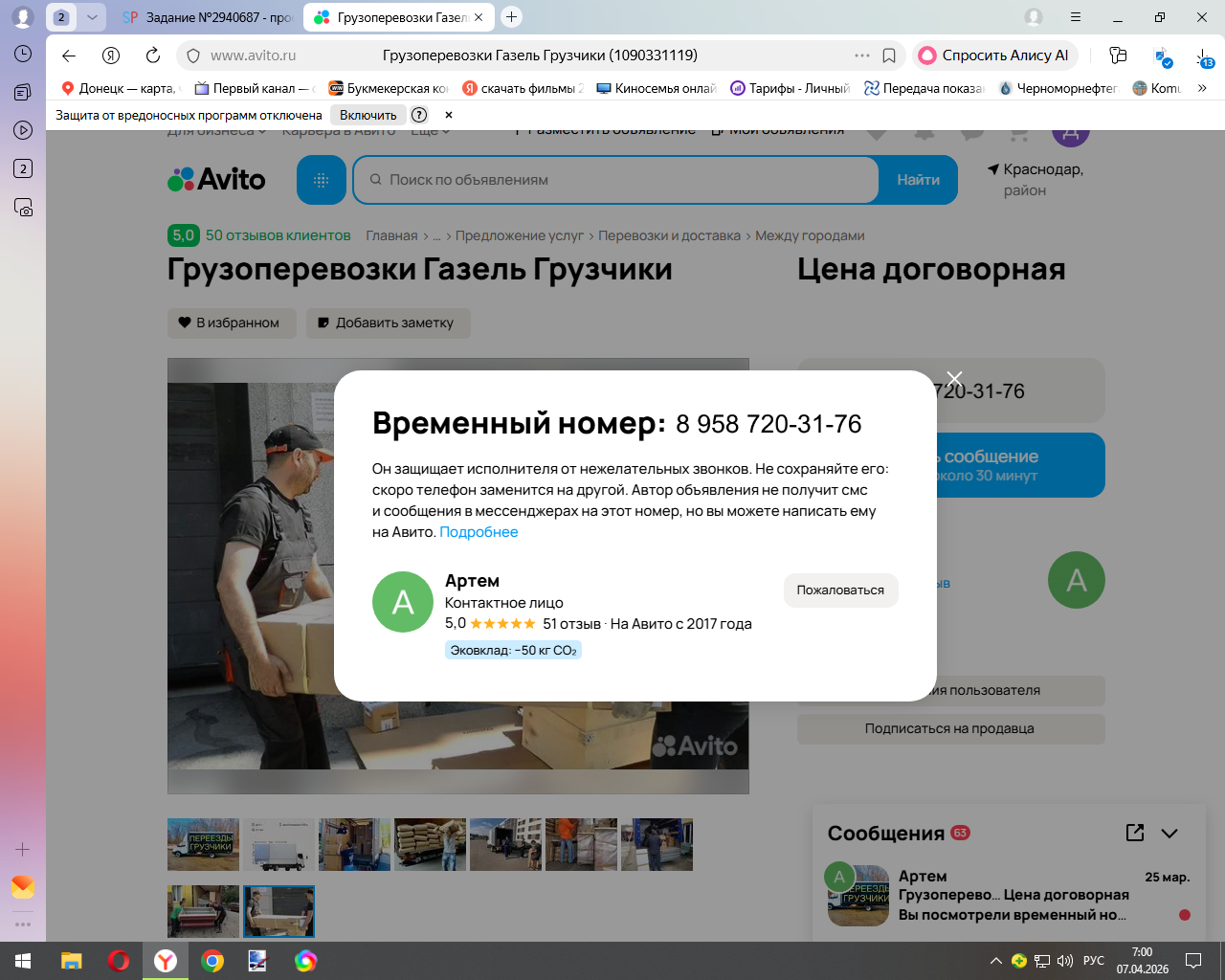Open the downloads icon with badge 13
1225x980 pixels.
(x=1204, y=56)
